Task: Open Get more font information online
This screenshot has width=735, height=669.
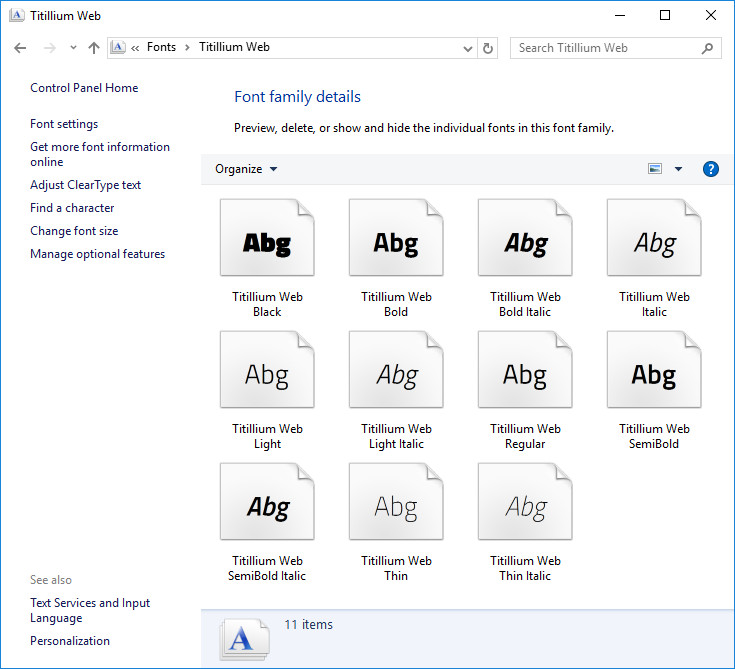Action: pos(100,154)
